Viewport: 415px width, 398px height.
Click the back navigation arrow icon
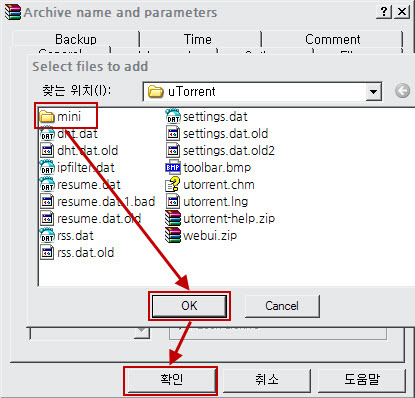pyautogui.click(x=402, y=91)
